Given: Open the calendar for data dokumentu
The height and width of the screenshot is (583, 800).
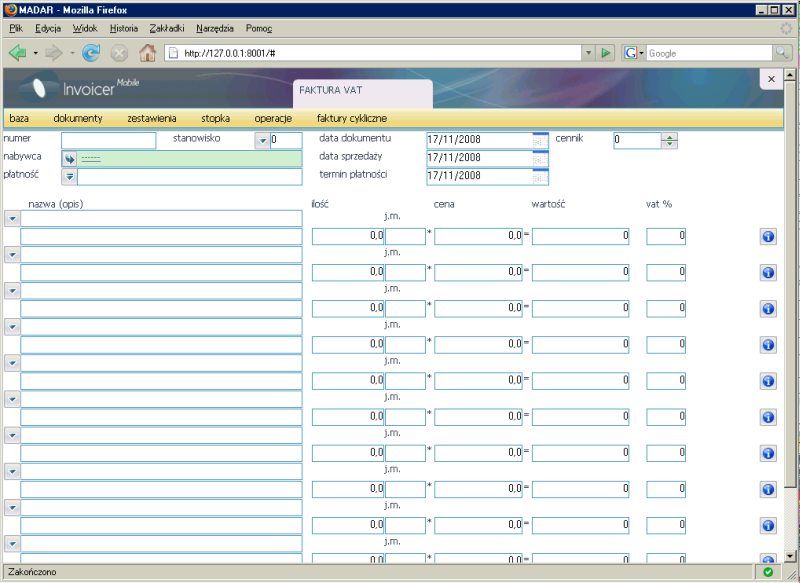Looking at the screenshot, I should 540,140.
